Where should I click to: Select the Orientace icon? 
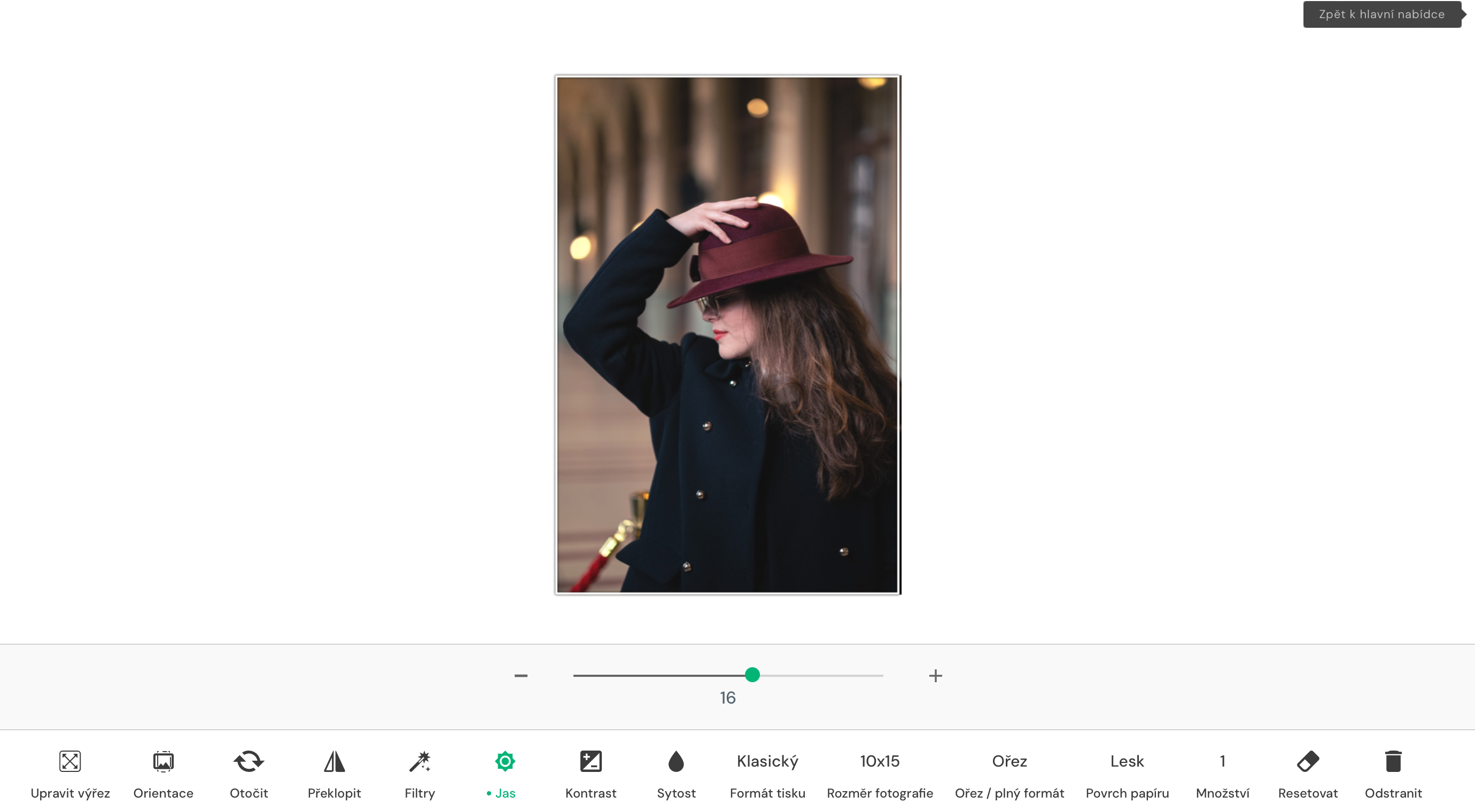163,761
